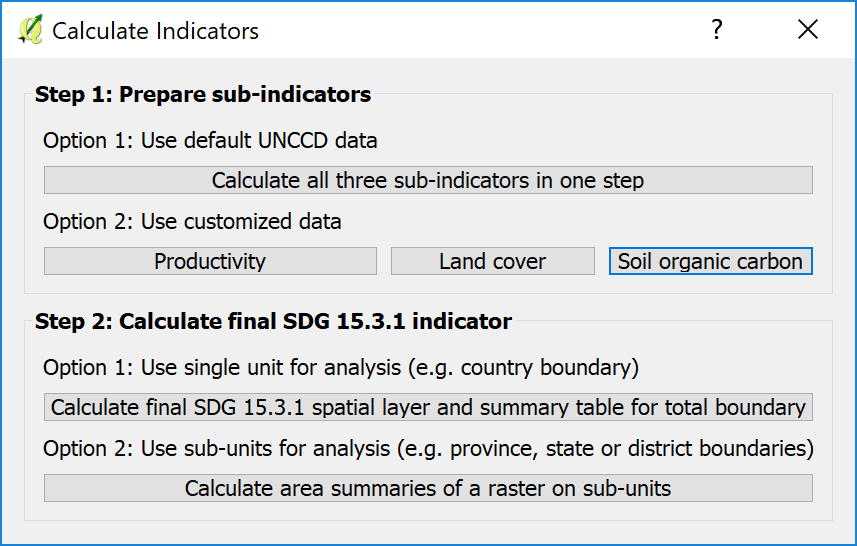Click the Step 1: Prepare sub-indicators heading
Viewport: 857px width, 546px height.
[203, 95]
